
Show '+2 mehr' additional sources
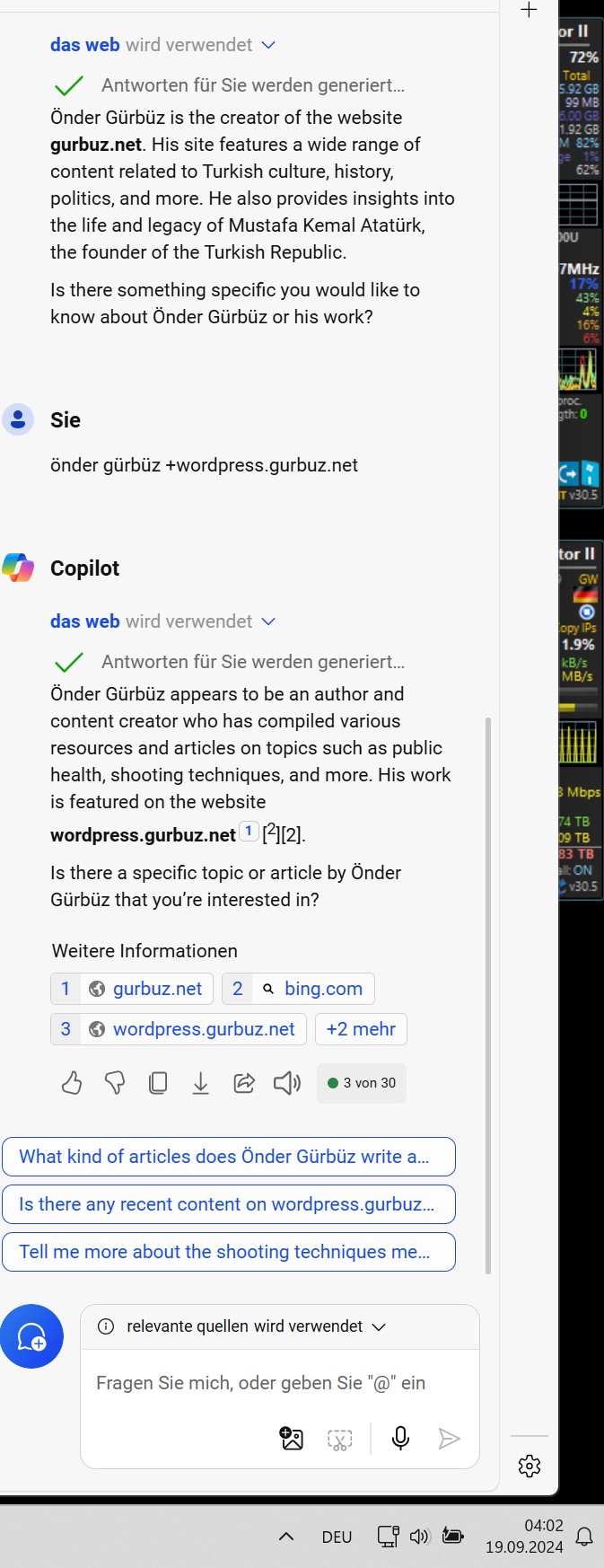[x=361, y=1029]
